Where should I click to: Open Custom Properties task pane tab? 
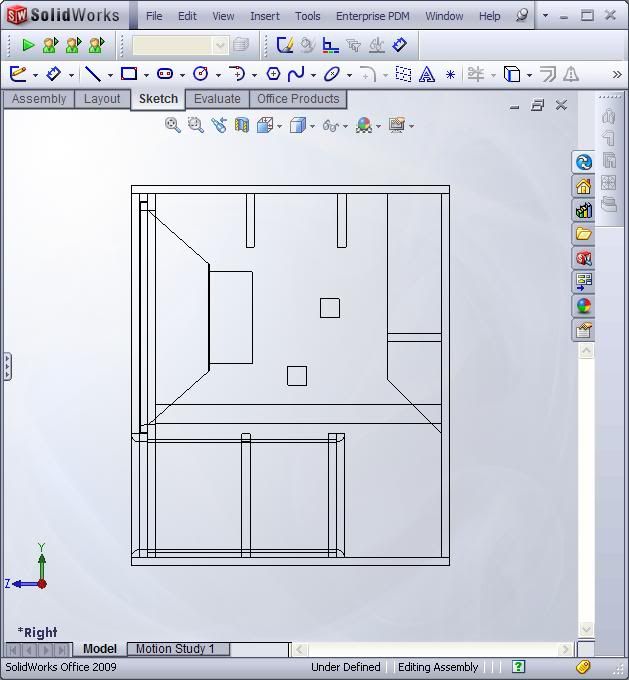584,330
